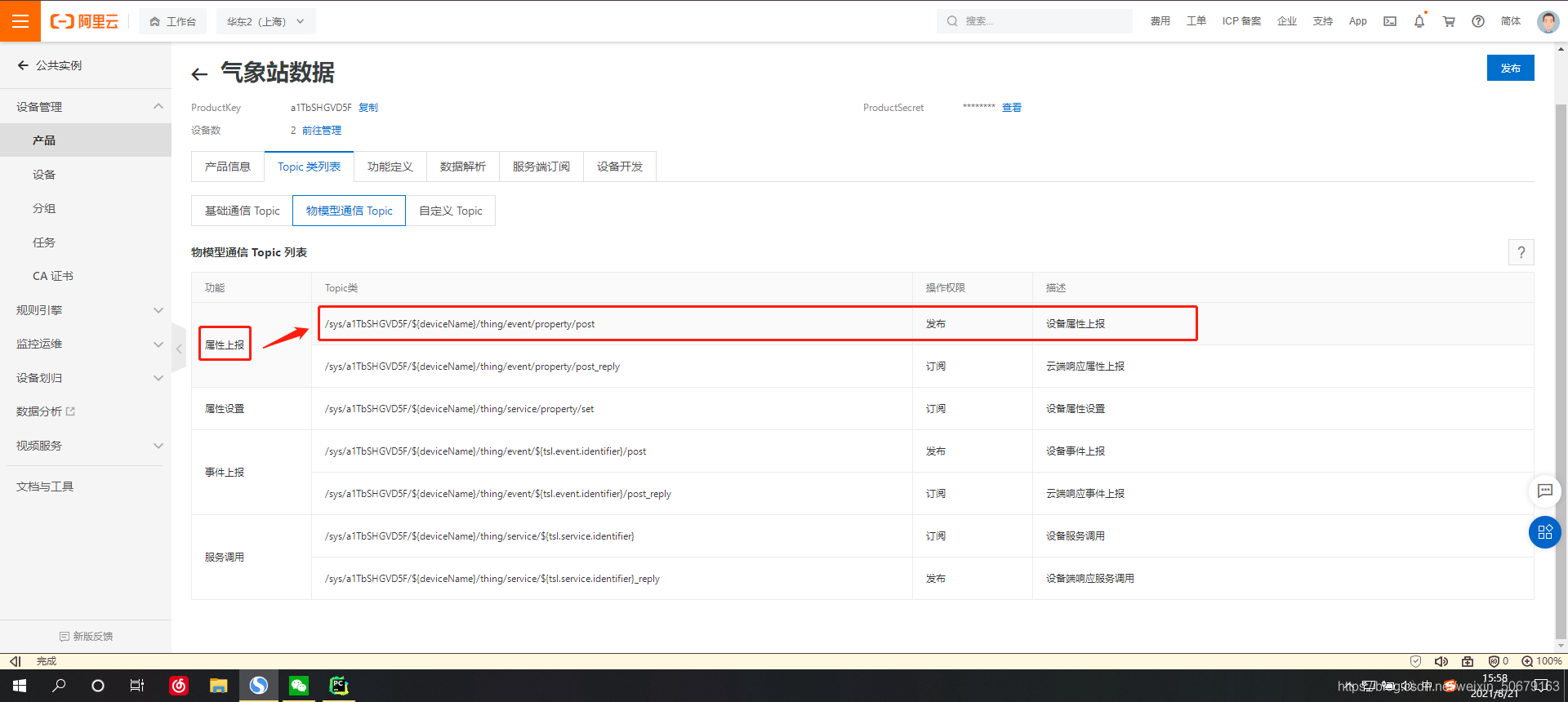This screenshot has height=702, width=1568.
Task: Click the 100% zoom magnifier icon
Action: click(1527, 661)
